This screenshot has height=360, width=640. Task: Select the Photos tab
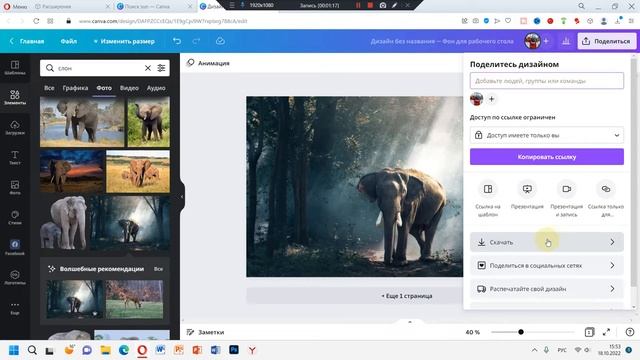tap(104, 88)
